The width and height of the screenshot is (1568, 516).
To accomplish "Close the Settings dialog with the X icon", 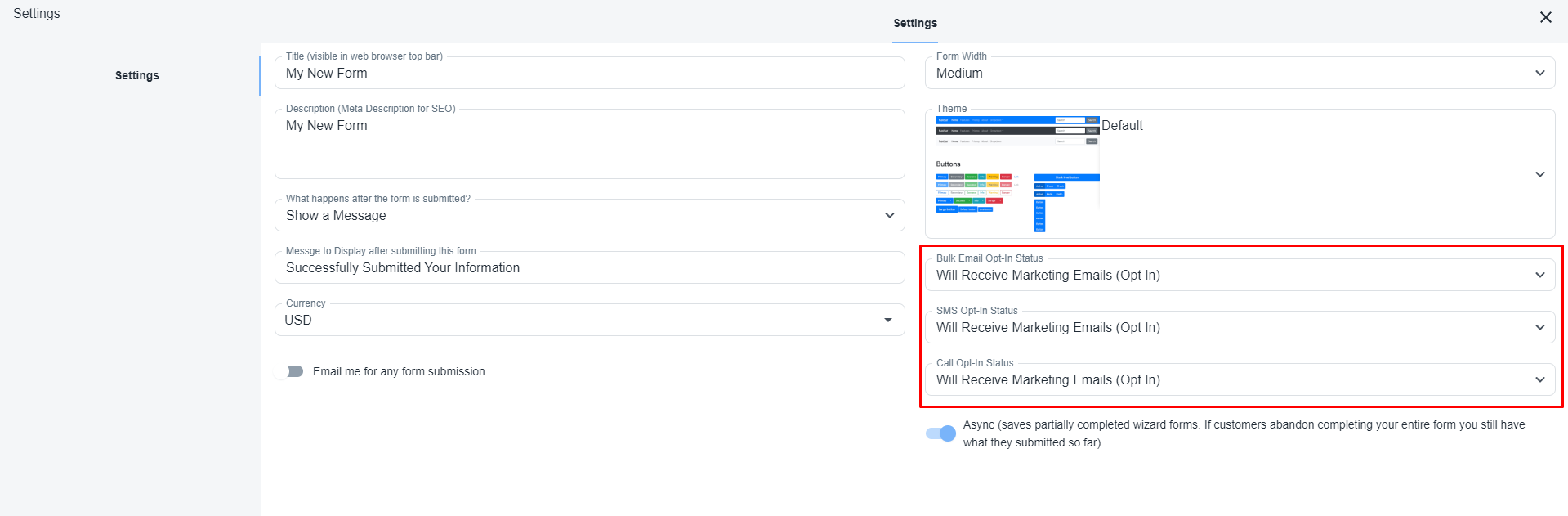I will point(1545,17).
